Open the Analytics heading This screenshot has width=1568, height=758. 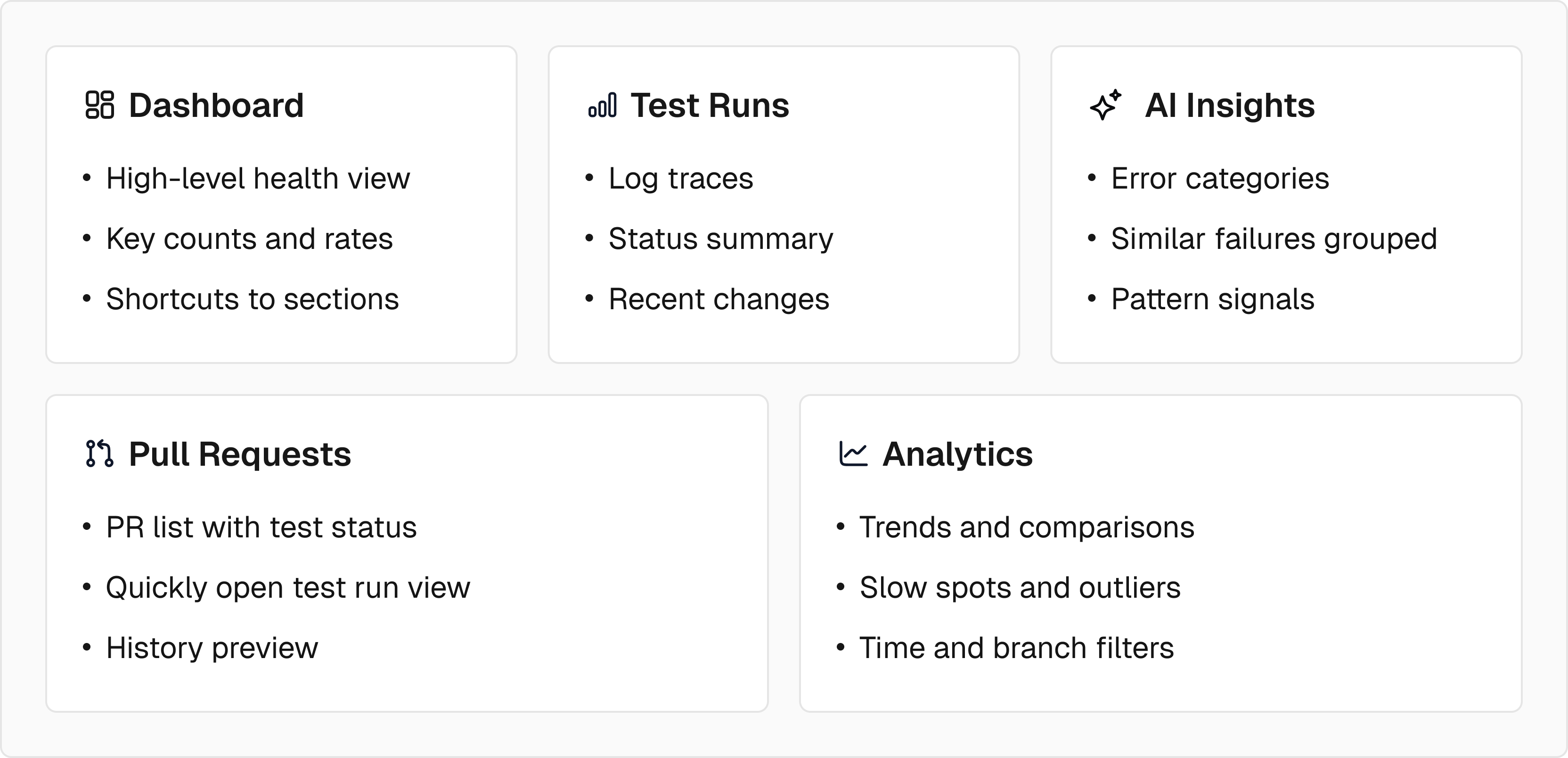957,454
